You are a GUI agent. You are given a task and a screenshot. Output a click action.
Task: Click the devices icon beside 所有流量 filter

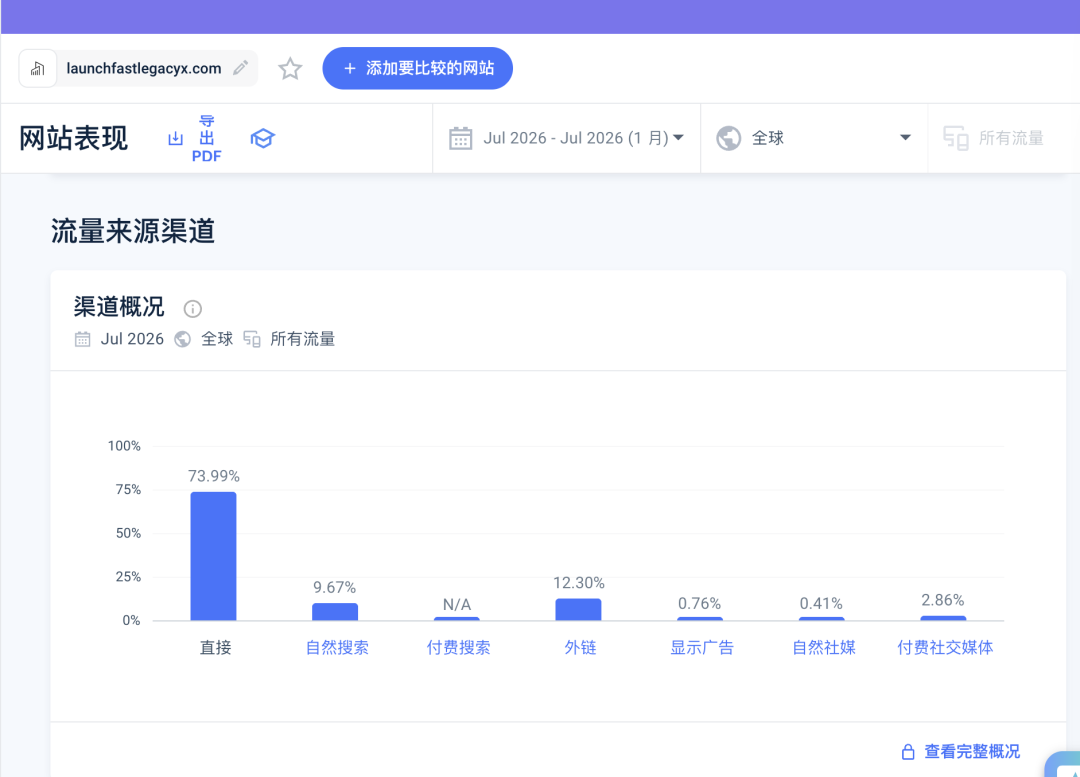coord(955,138)
